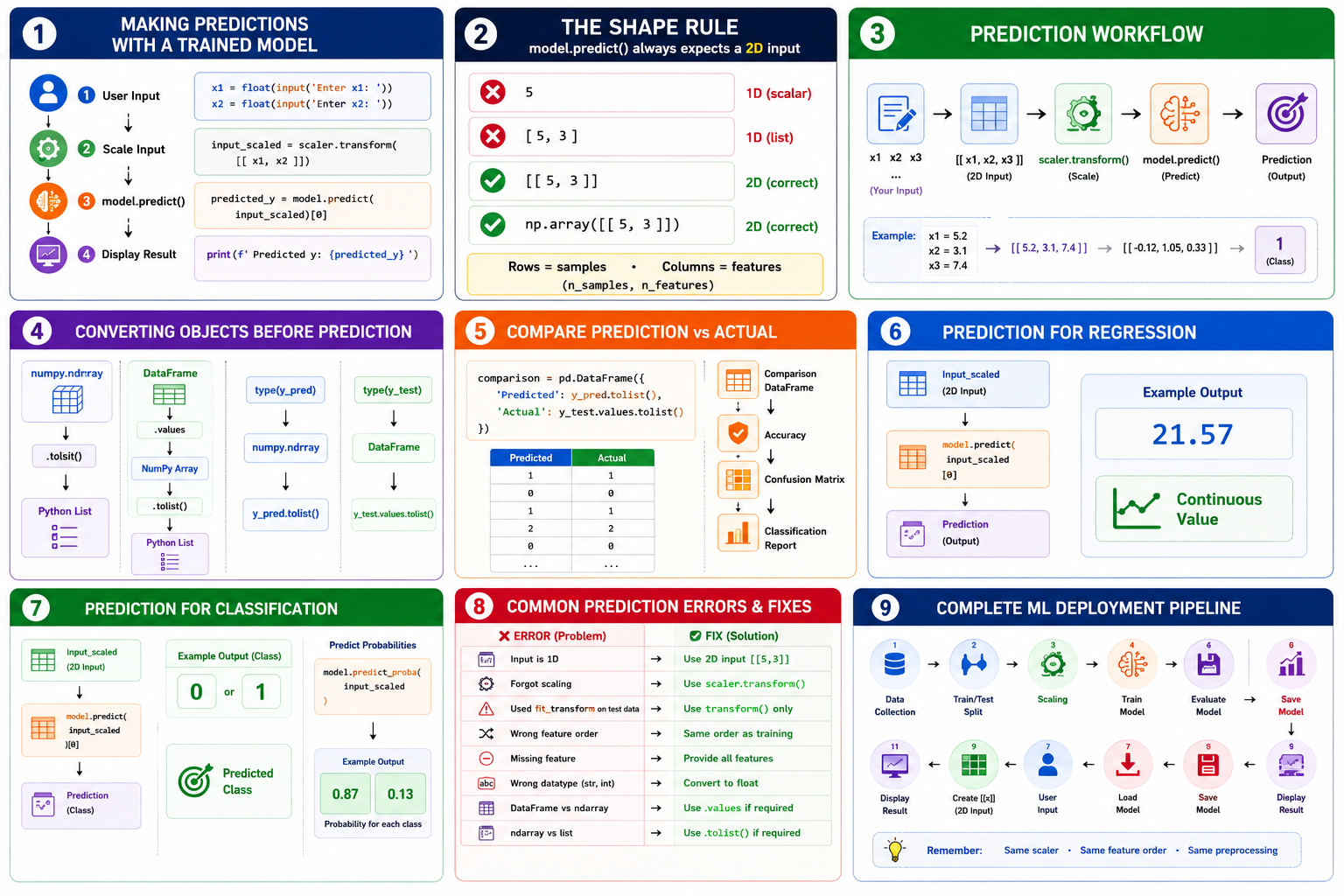Click the purple monitor icon beside Display Result step 4

click(48, 255)
